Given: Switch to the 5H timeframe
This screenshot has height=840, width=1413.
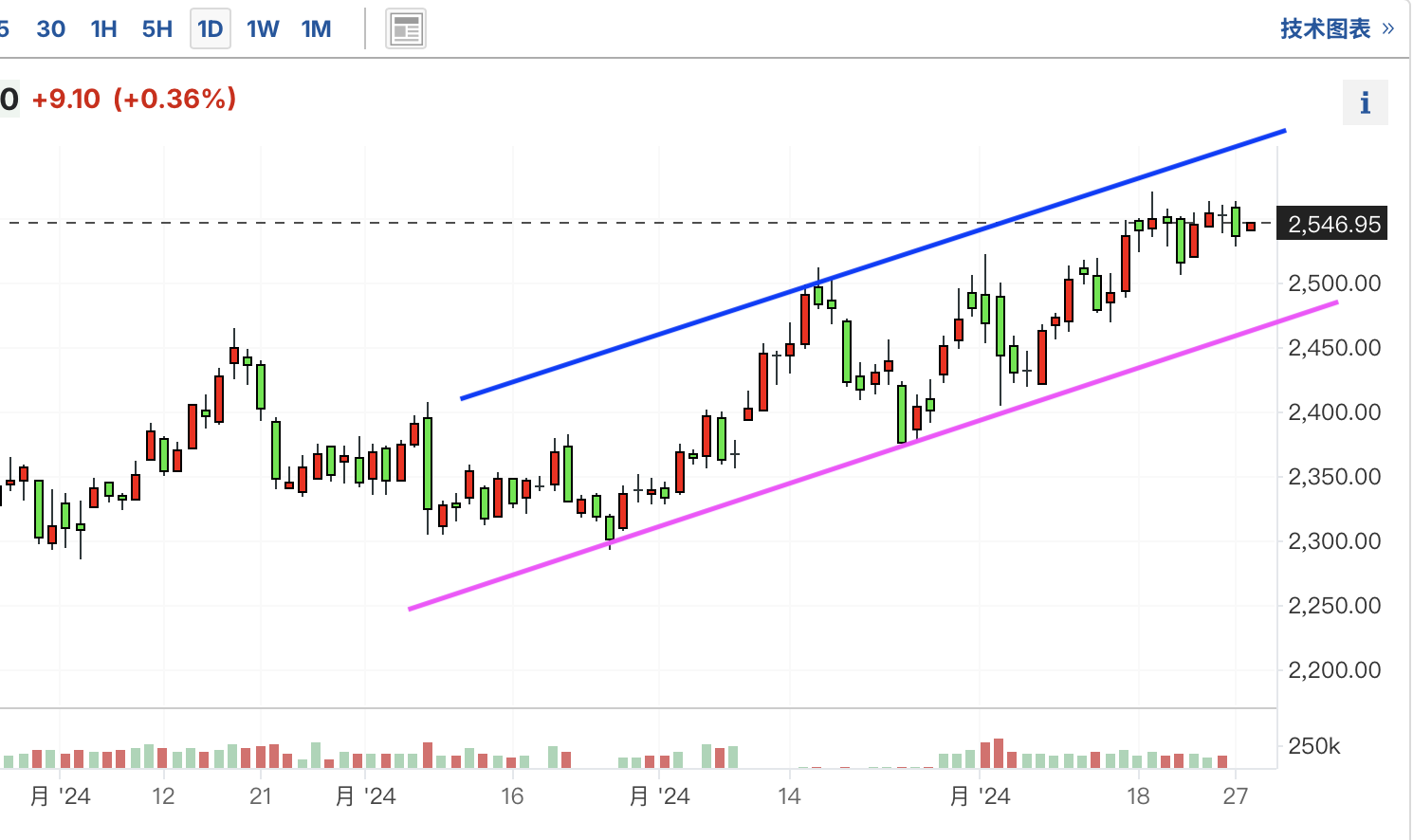Looking at the screenshot, I should (x=157, y=29).
